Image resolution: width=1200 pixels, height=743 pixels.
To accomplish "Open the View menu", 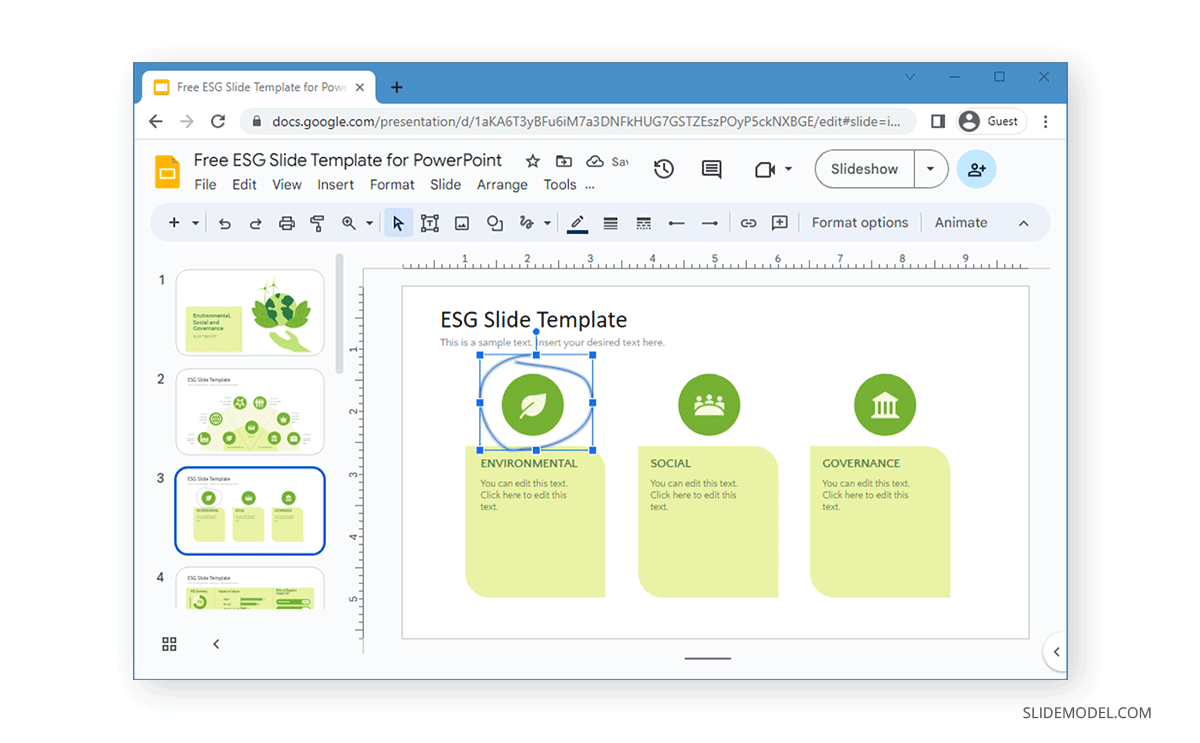I will click(287, 185).
